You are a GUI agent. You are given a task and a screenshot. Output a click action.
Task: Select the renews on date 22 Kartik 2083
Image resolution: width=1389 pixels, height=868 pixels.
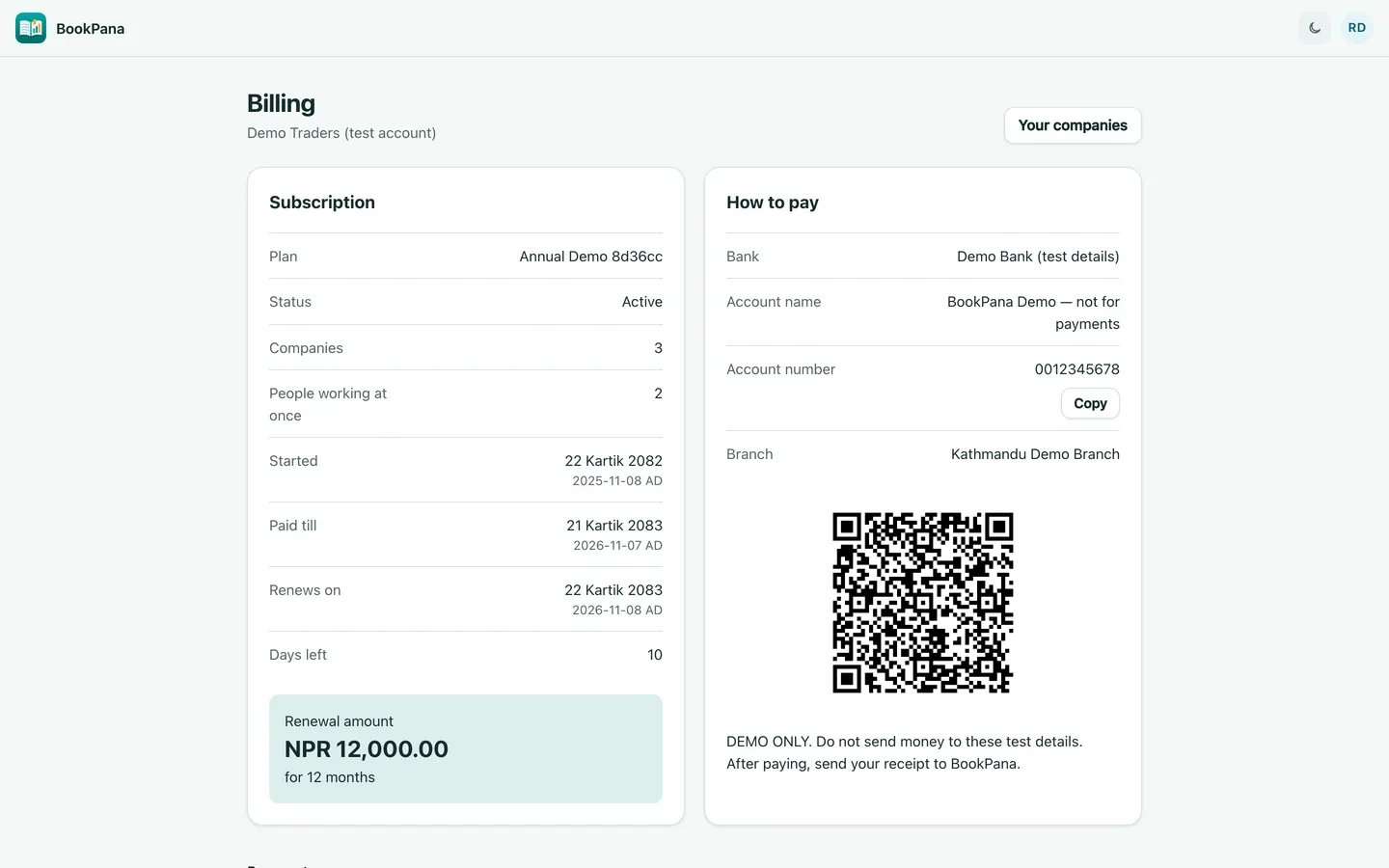pos(613,590)
